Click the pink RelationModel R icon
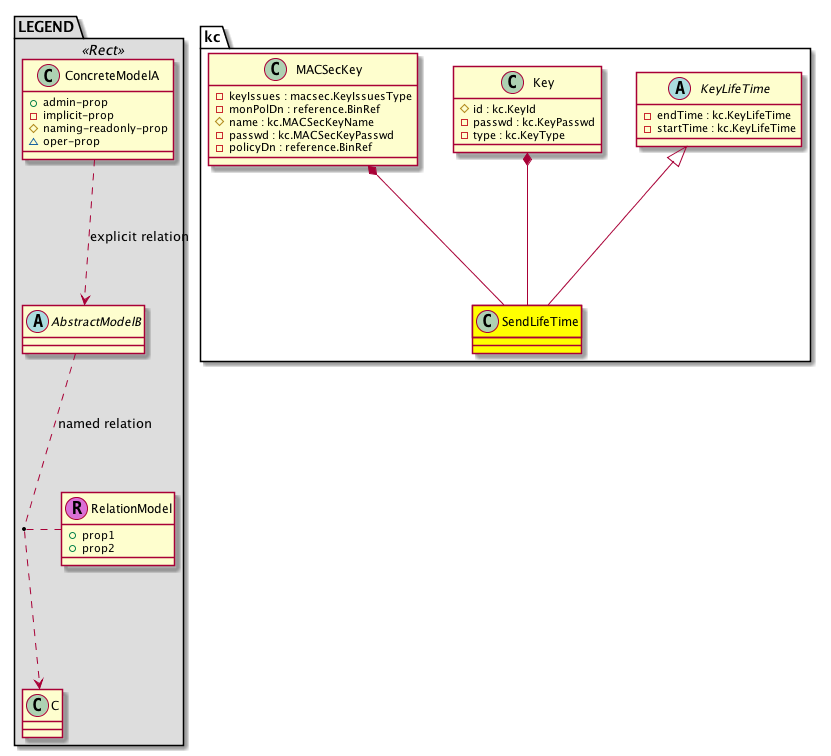 tap(76, 508)
